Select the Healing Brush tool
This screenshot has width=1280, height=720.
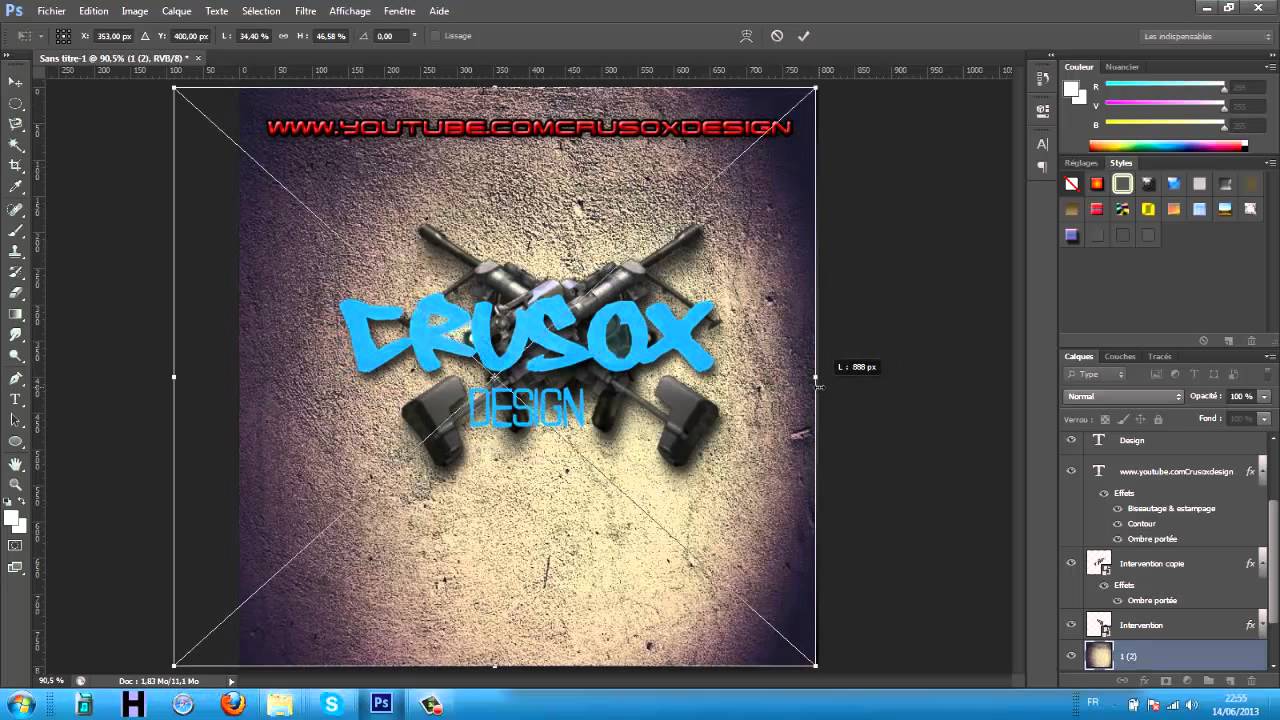click(15, 210)
